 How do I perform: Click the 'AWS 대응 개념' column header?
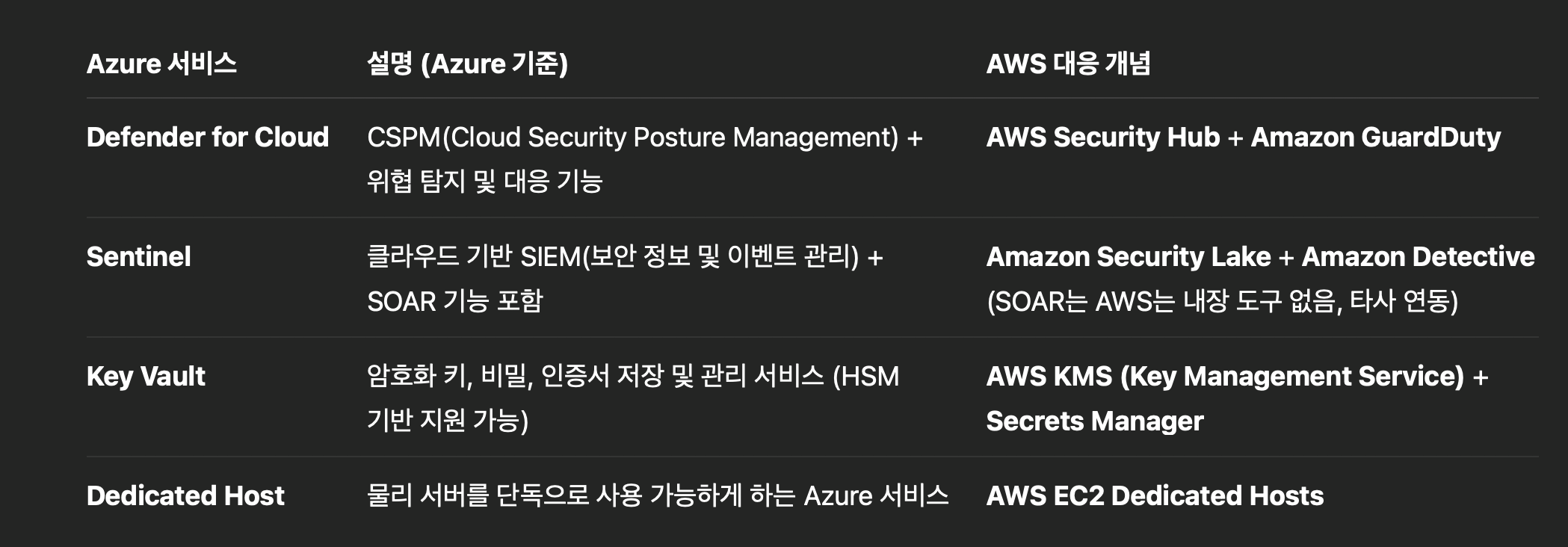(1068, 64)
